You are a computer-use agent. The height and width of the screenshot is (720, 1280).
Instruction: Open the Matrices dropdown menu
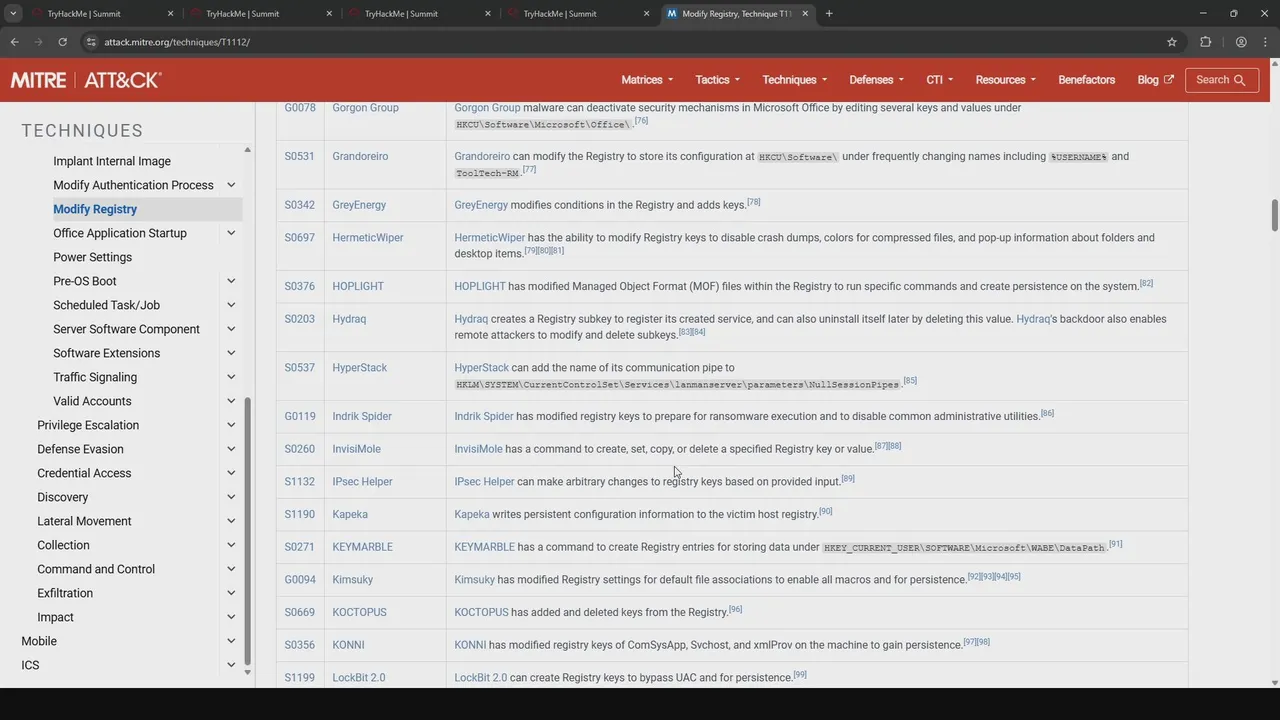click(647, 80)
